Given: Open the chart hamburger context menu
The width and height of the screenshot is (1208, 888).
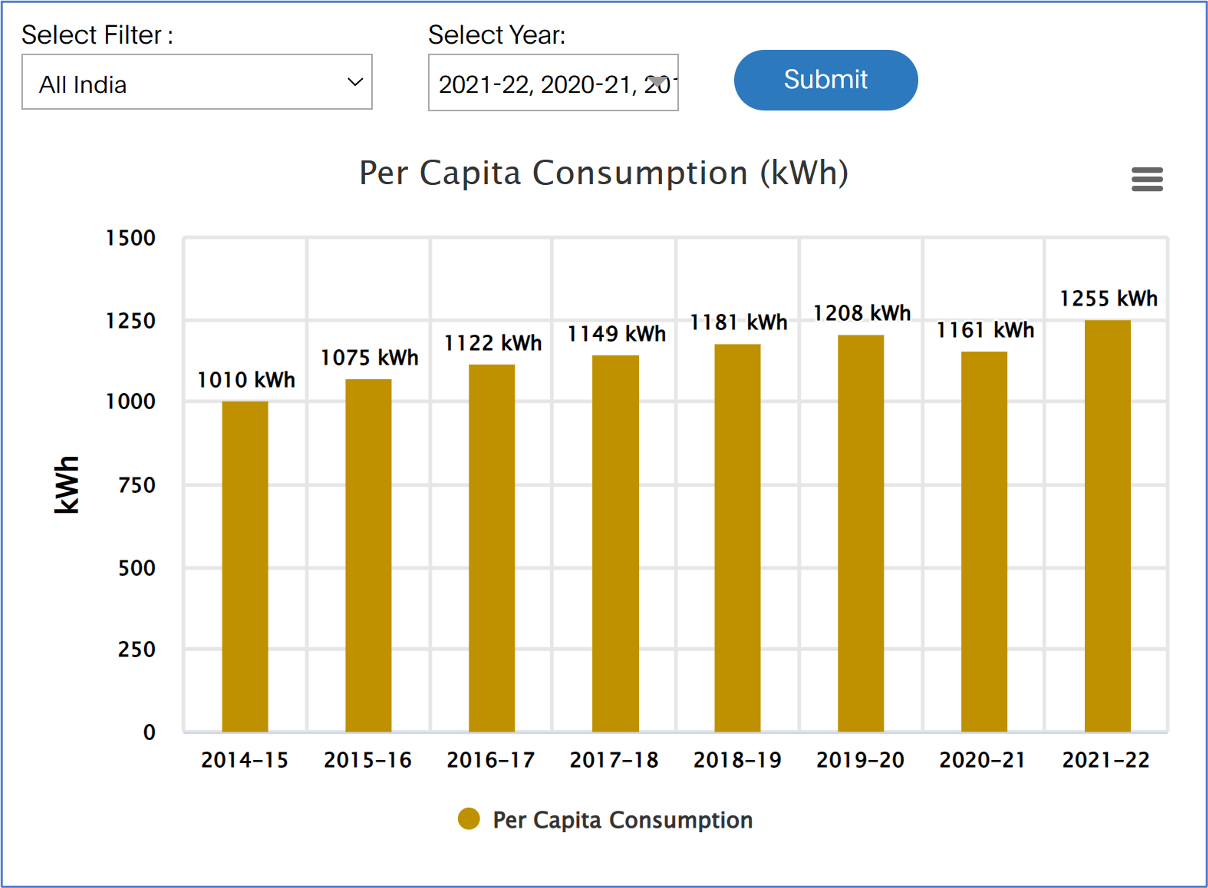Looking at the screenshot, I should 1146,179.
